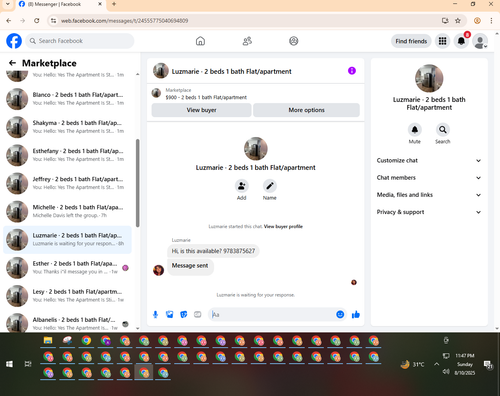Go back using the Marketplace back arrow
The image size is (500, 396).
pos(12,63)
